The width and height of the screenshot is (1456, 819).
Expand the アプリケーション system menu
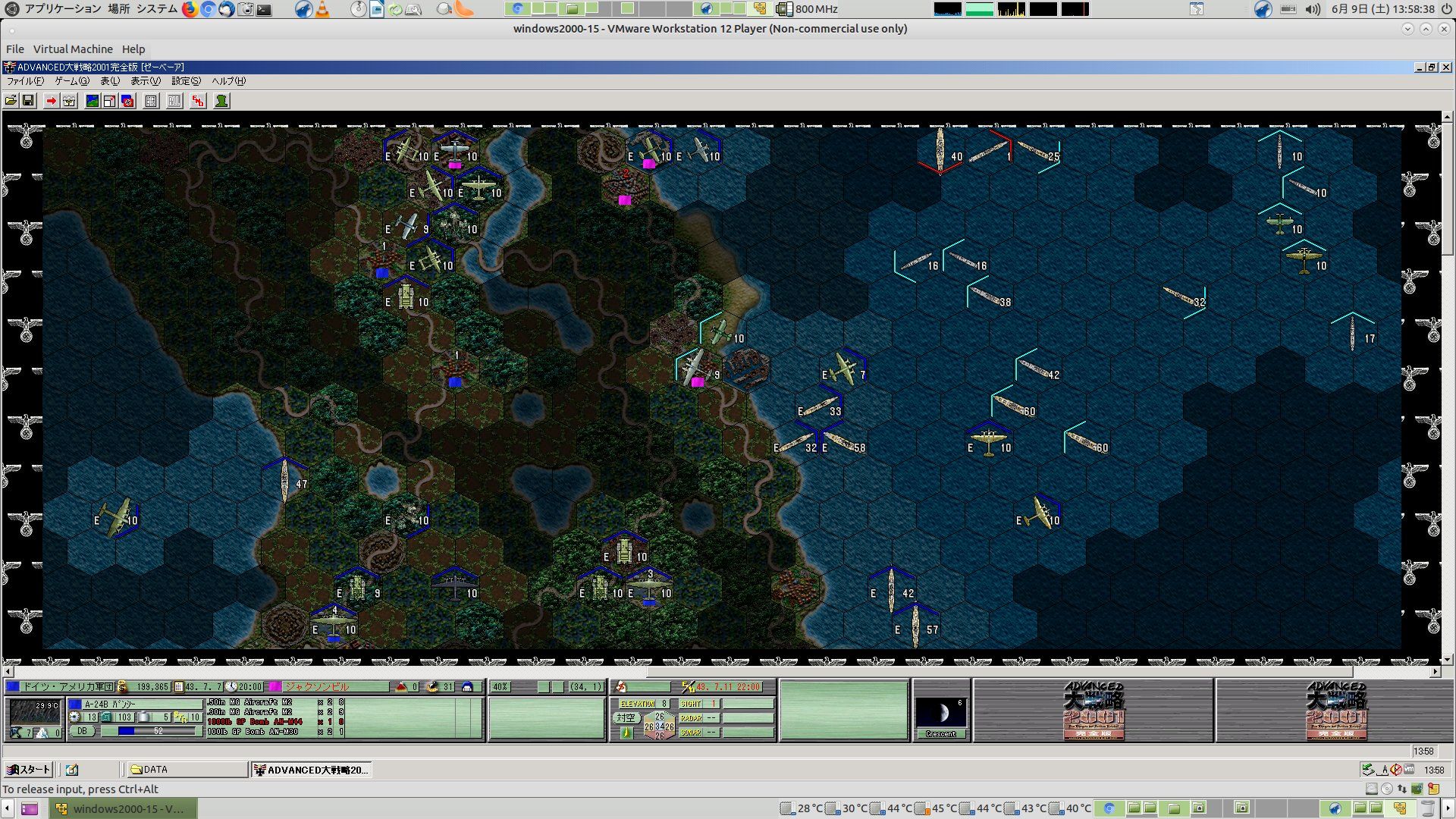pos(62,9)
